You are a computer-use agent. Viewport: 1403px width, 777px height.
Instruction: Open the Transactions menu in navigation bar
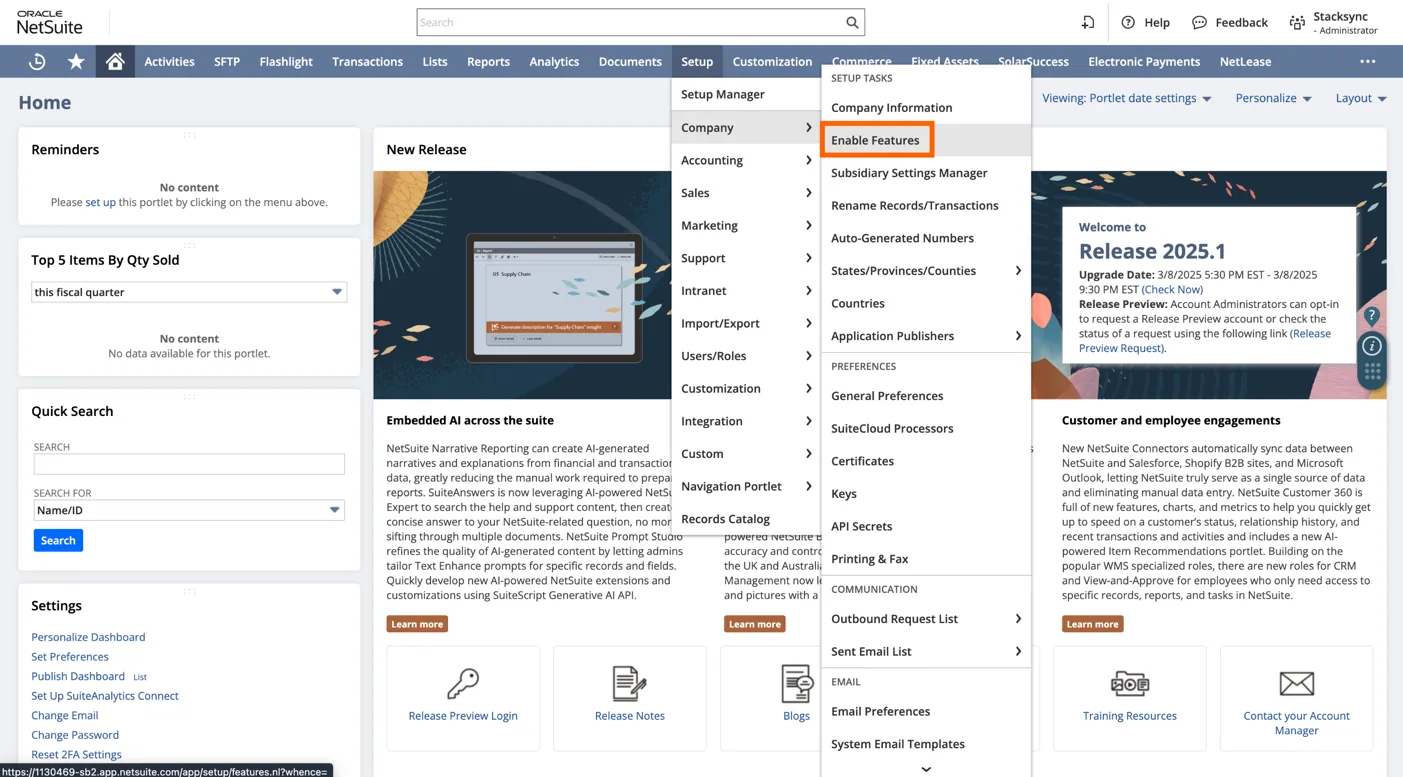(x=367, y=61)
